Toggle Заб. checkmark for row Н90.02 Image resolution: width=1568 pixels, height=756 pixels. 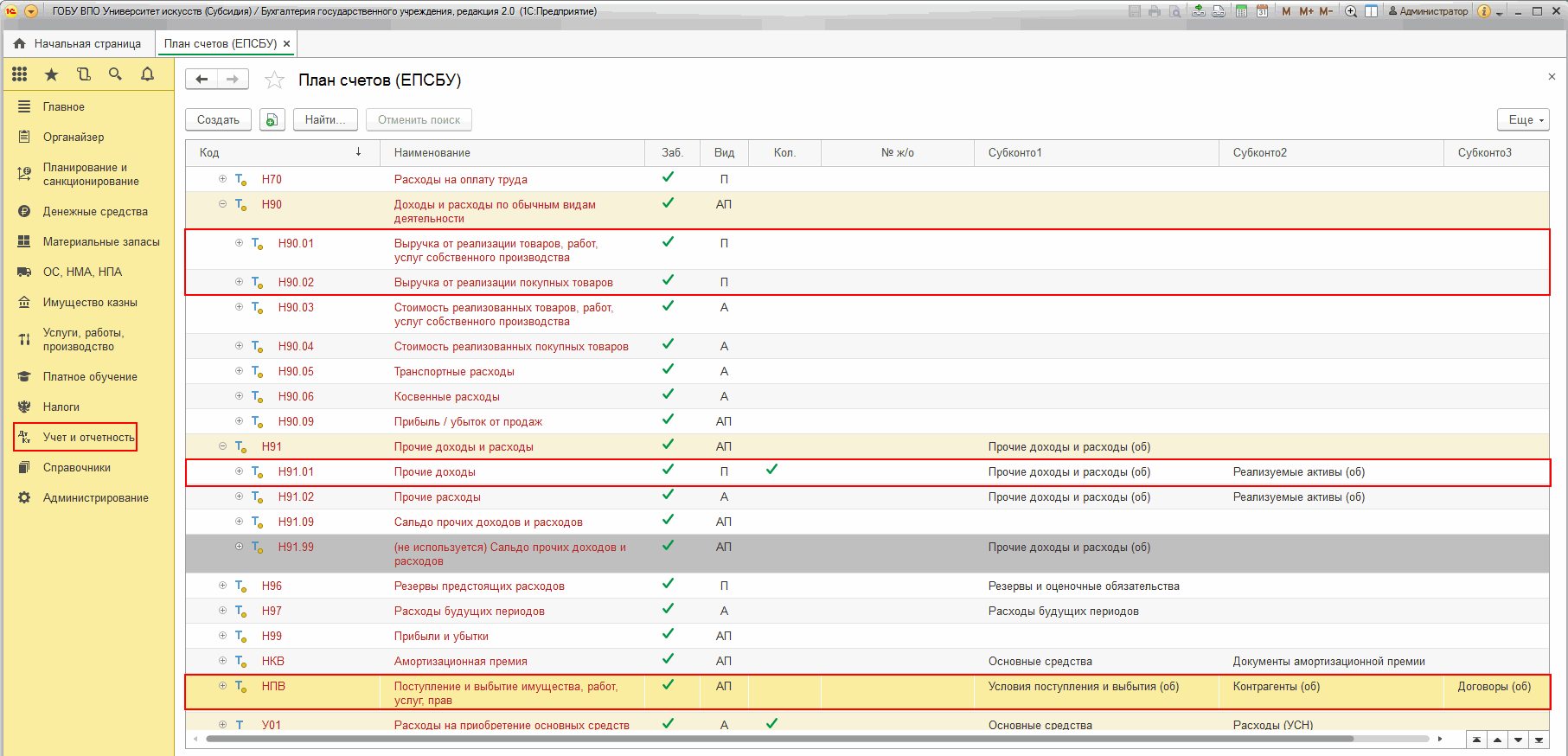[668, 280]
